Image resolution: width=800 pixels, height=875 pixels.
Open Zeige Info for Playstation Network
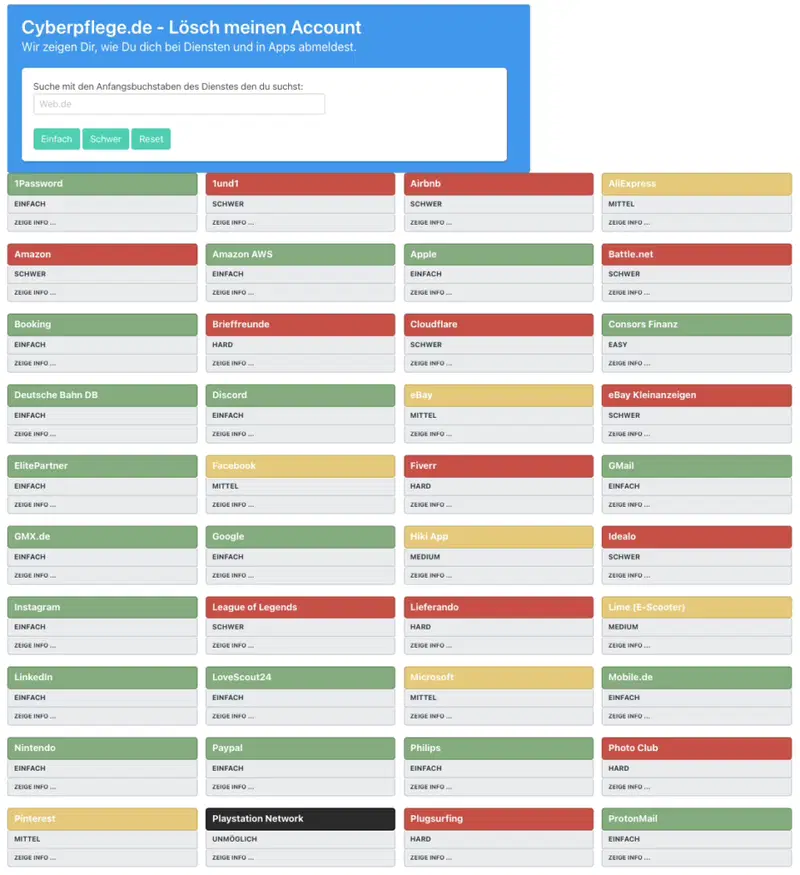[x=300, y=858]
